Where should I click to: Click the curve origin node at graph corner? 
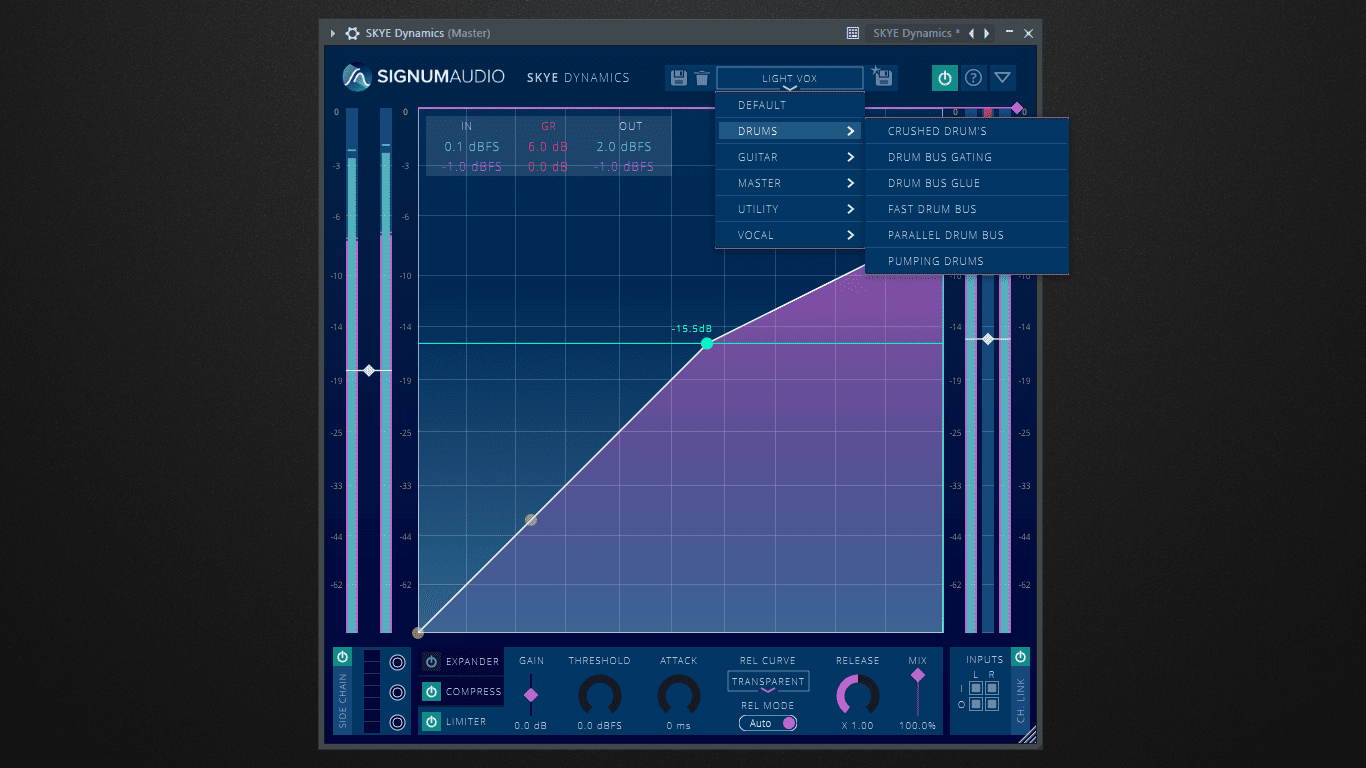[x=418, y=632]
